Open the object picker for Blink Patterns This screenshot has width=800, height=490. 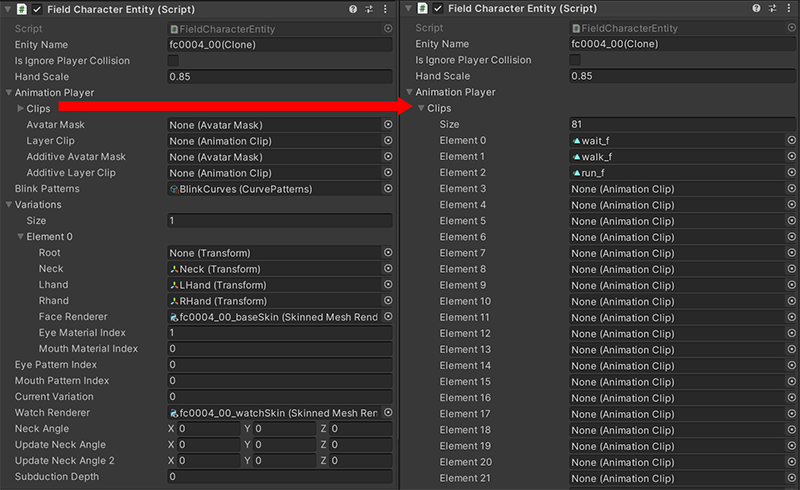[387, 189]
